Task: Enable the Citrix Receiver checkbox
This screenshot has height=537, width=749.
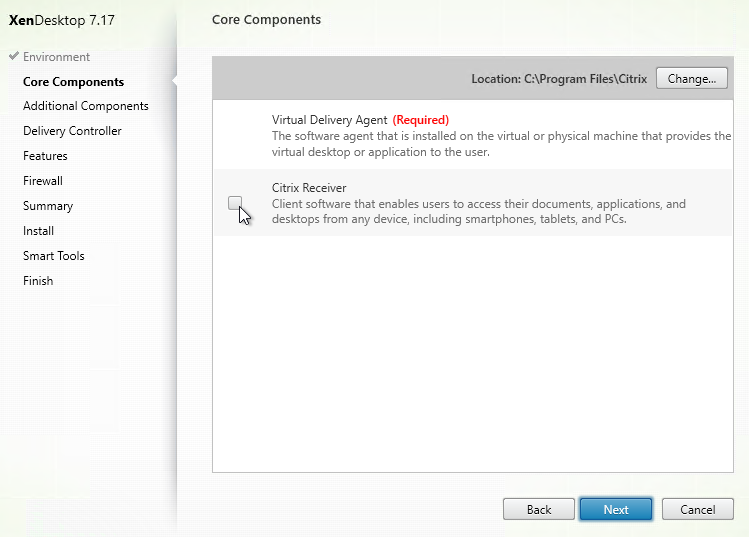Action: (x=234, y=203)
